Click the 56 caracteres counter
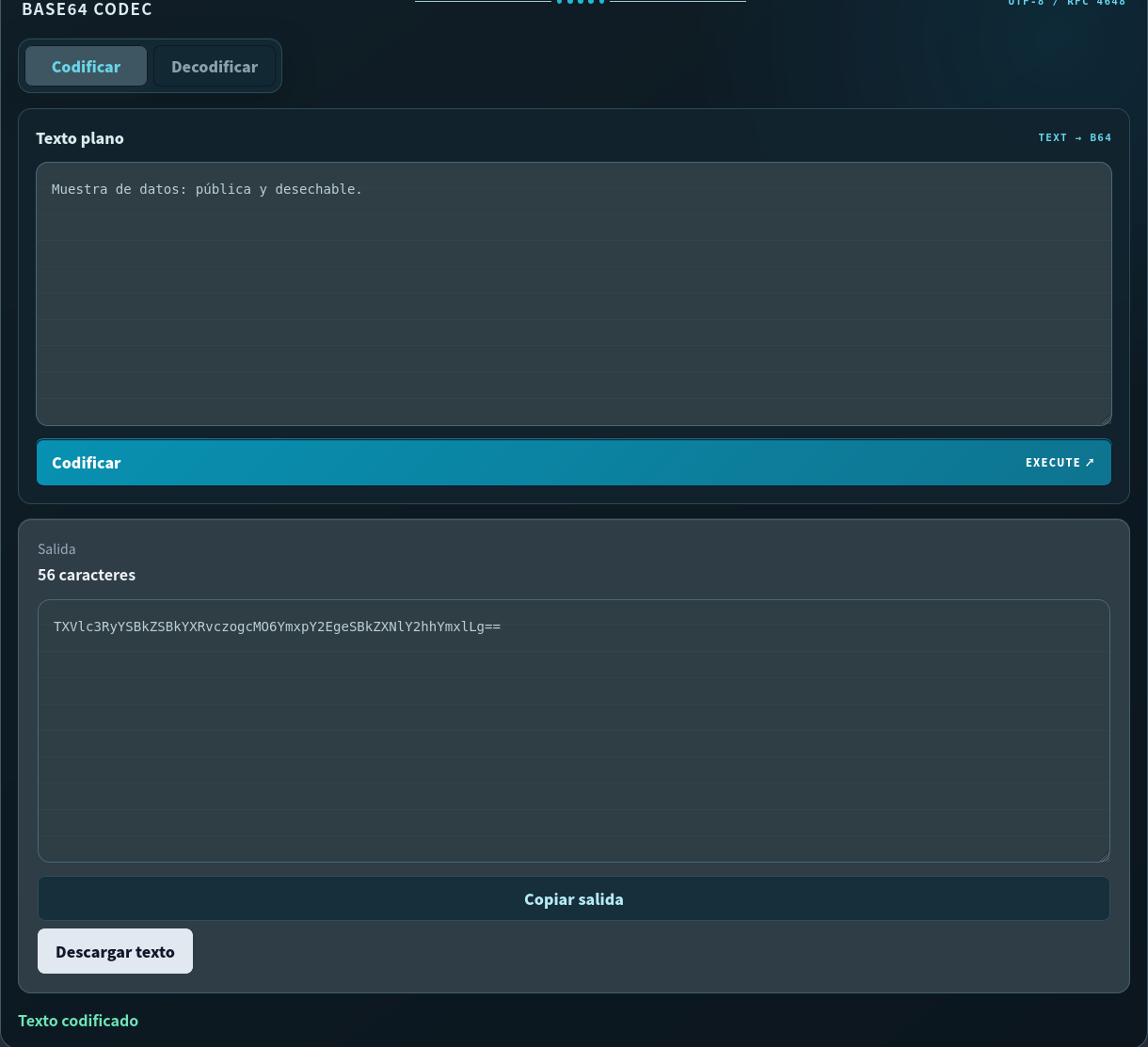This screenshot has width=1148, height=1047. (87, 575)
